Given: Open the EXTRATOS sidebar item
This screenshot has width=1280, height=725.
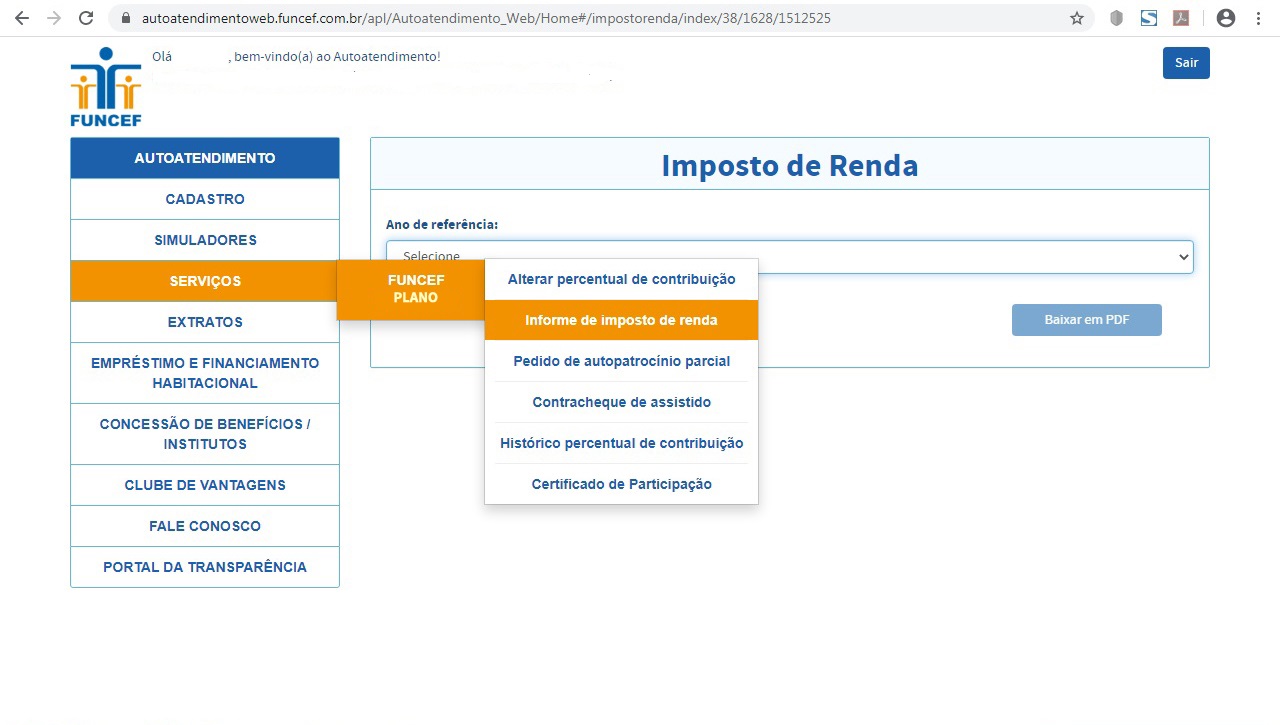Looking at the screenshot, I should pos(204,322).
